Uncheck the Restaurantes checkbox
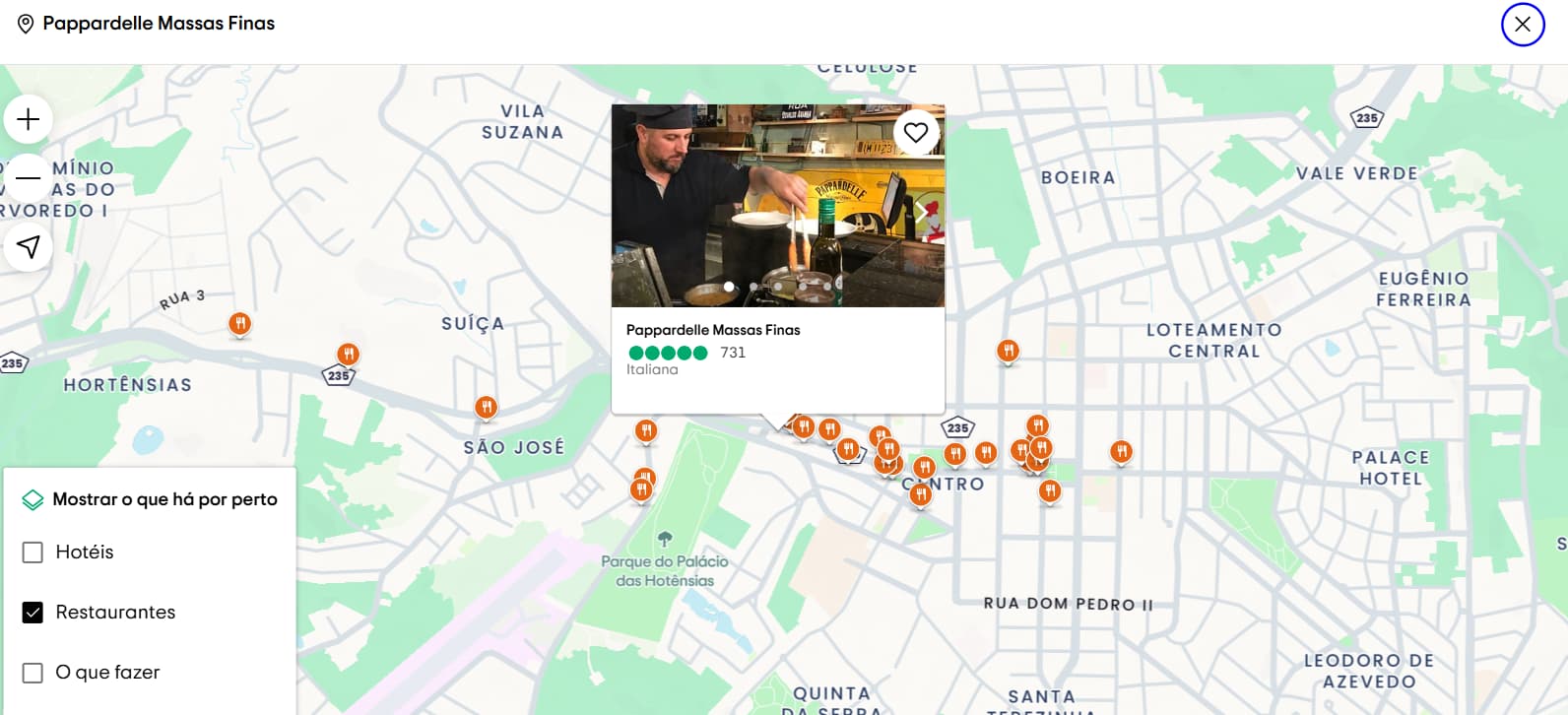 [x=33, y=613]
